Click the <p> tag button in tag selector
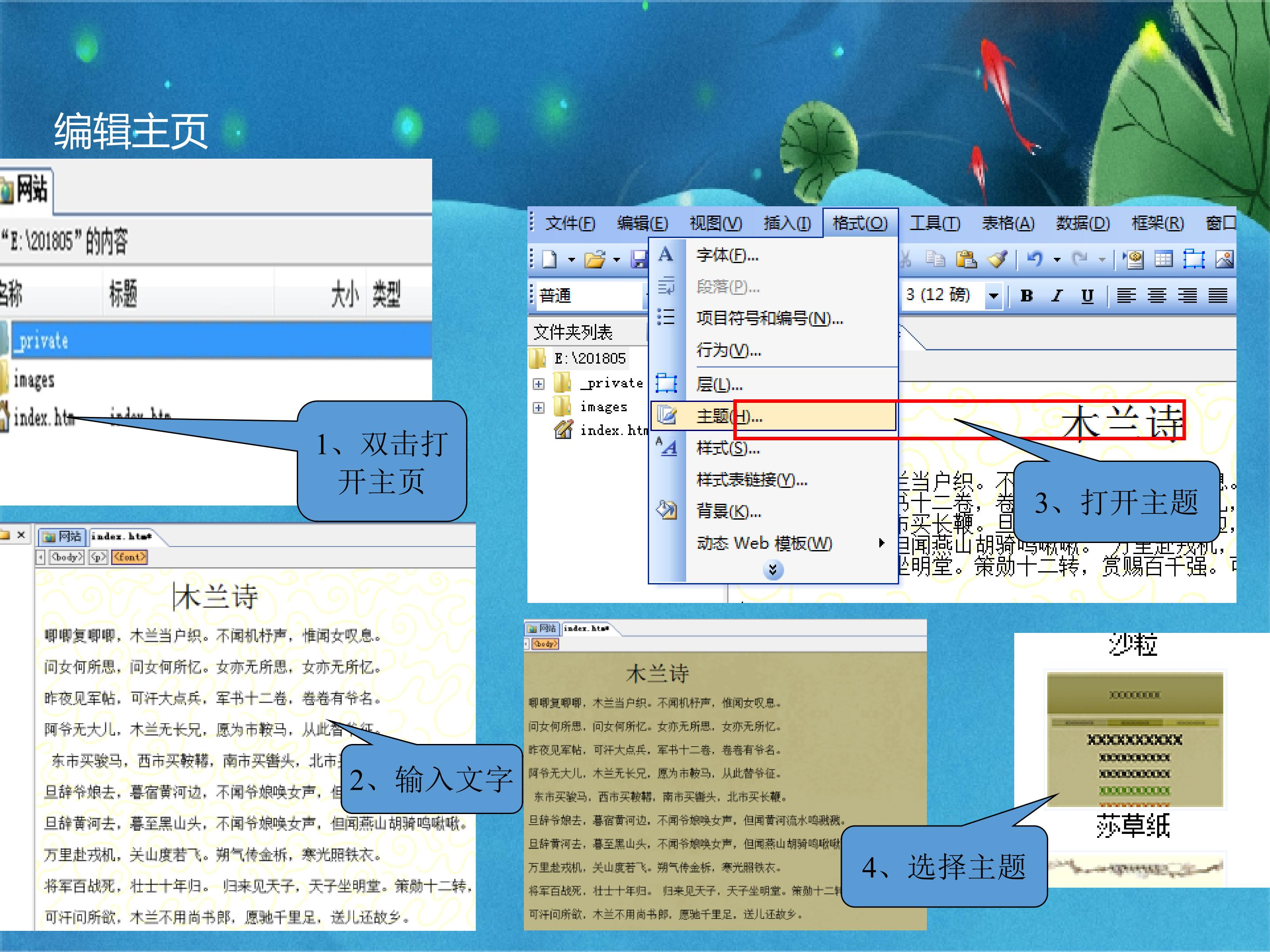 click(x=99, y=557)
